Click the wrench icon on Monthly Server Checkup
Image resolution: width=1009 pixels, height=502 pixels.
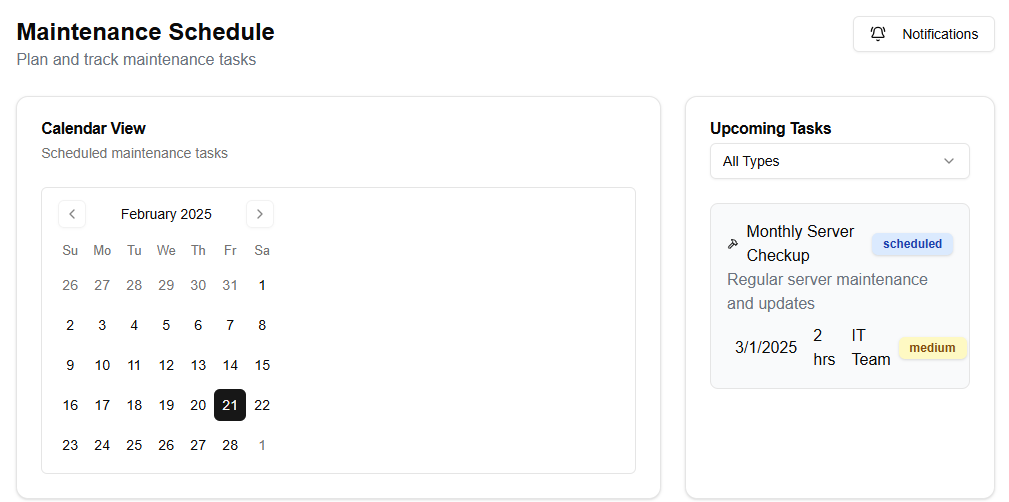[x=732, y=243]
